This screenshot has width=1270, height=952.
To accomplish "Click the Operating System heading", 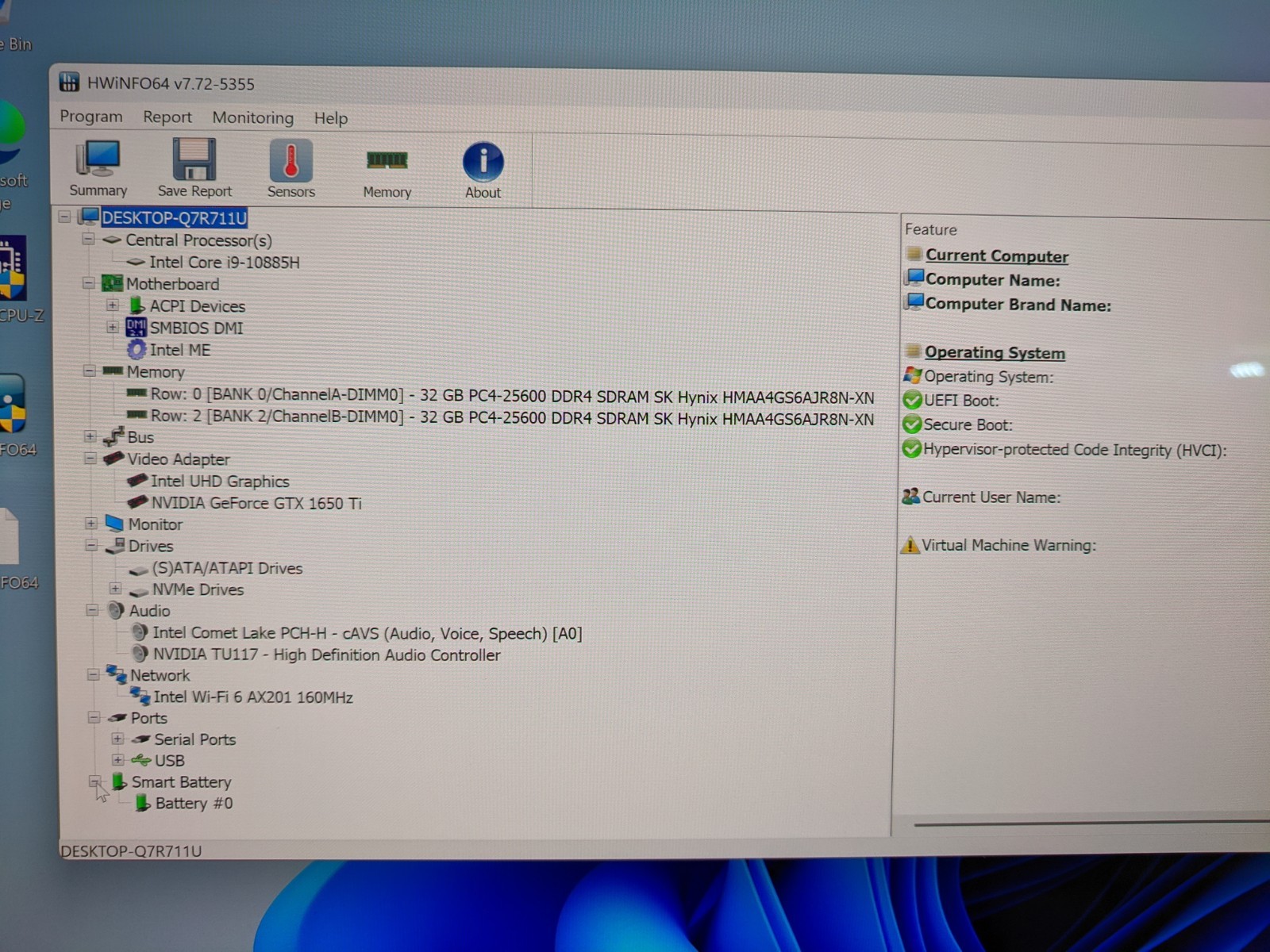I will point(995,352).
